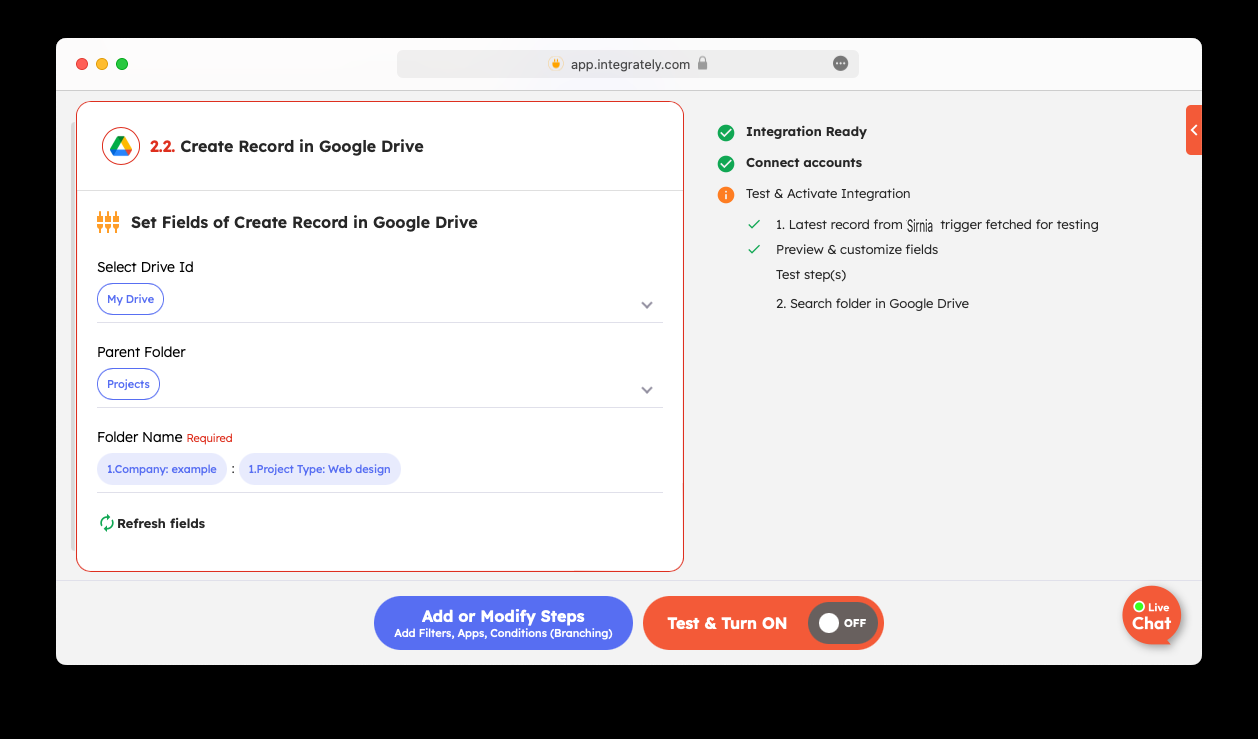1258x739 pixels.
Task: Click the orange info icon beside Test & Activate
Action: coord(726,194)
